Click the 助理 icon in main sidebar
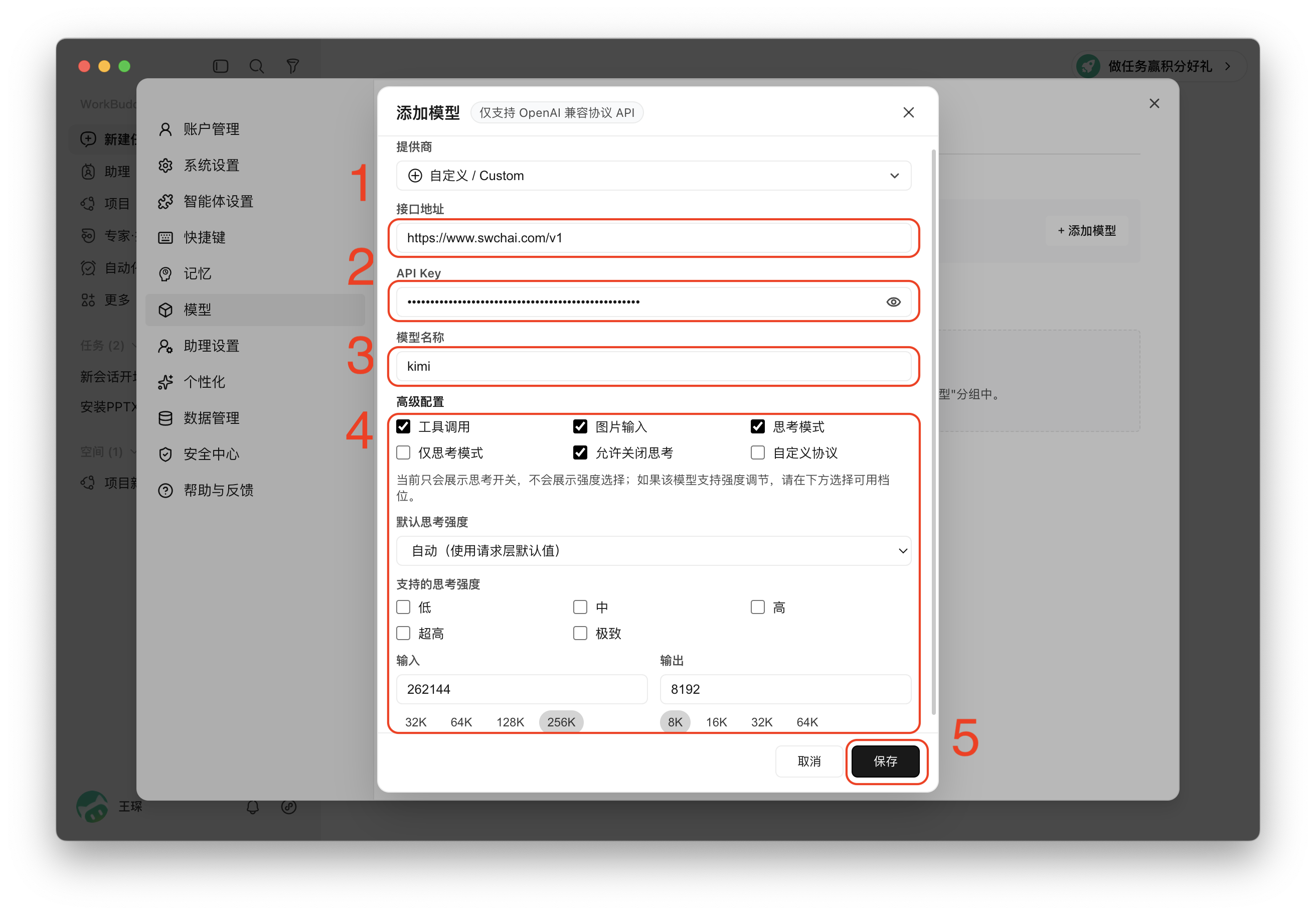Screen dimensions: 1316x915 (x=88, y=171)
